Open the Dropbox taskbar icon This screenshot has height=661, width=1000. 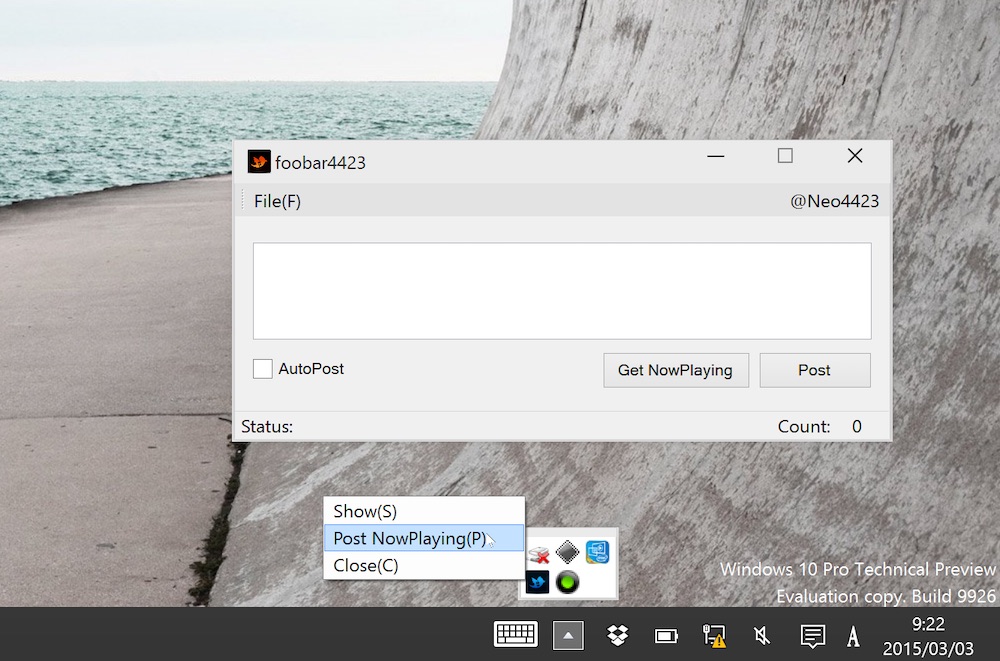pos(617,635)
